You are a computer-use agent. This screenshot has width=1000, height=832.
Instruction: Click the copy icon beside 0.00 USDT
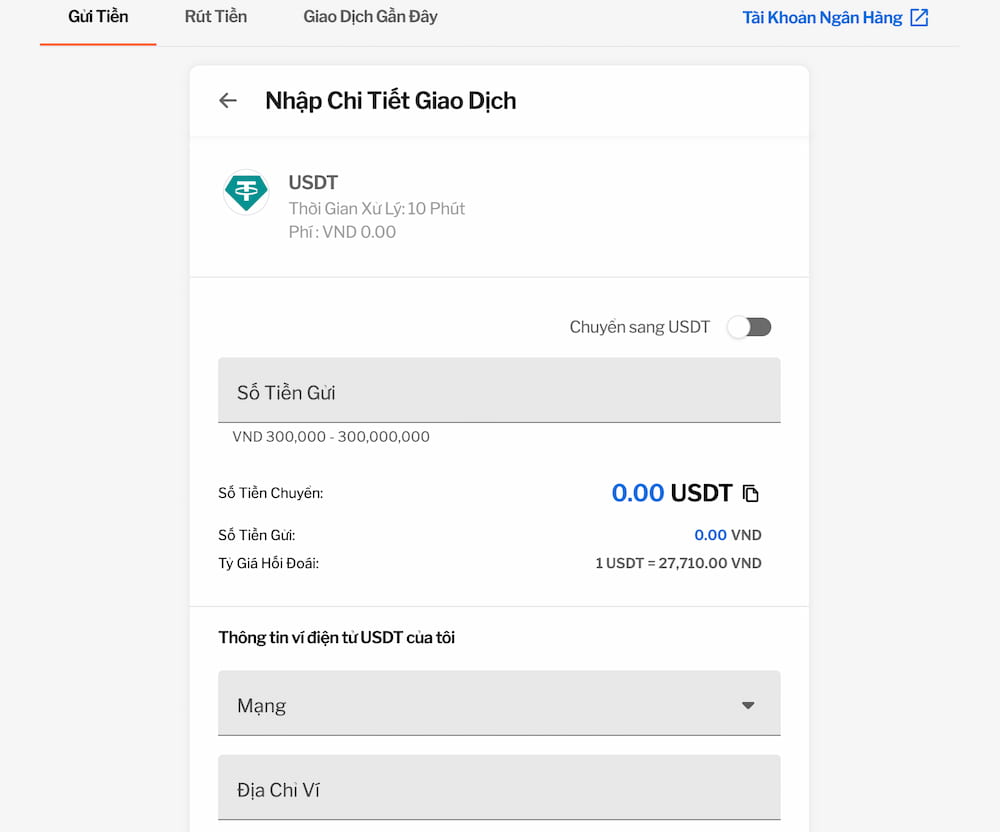(x=751, y=492)
